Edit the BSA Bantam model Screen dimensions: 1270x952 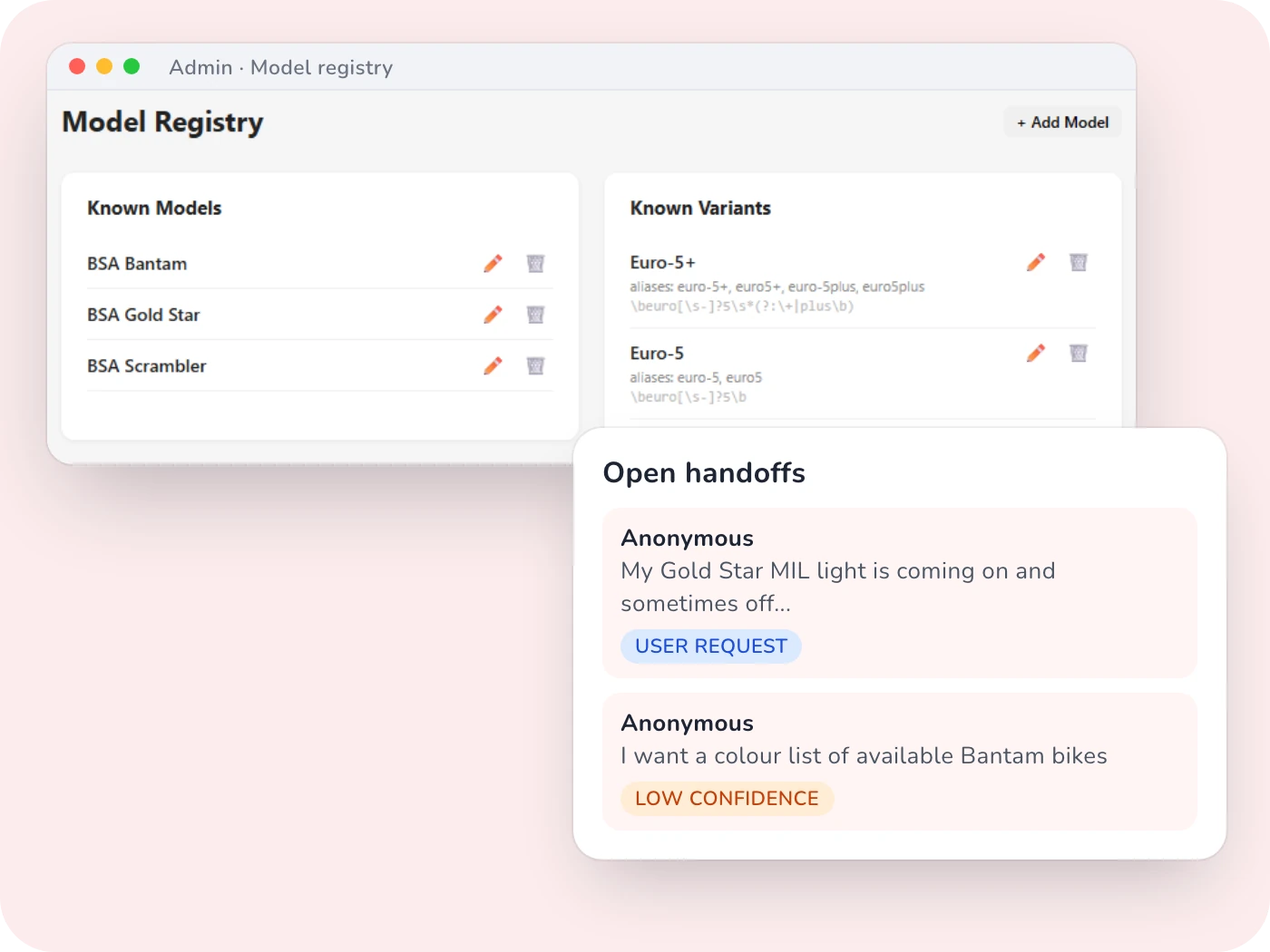[x=493, y=264]
